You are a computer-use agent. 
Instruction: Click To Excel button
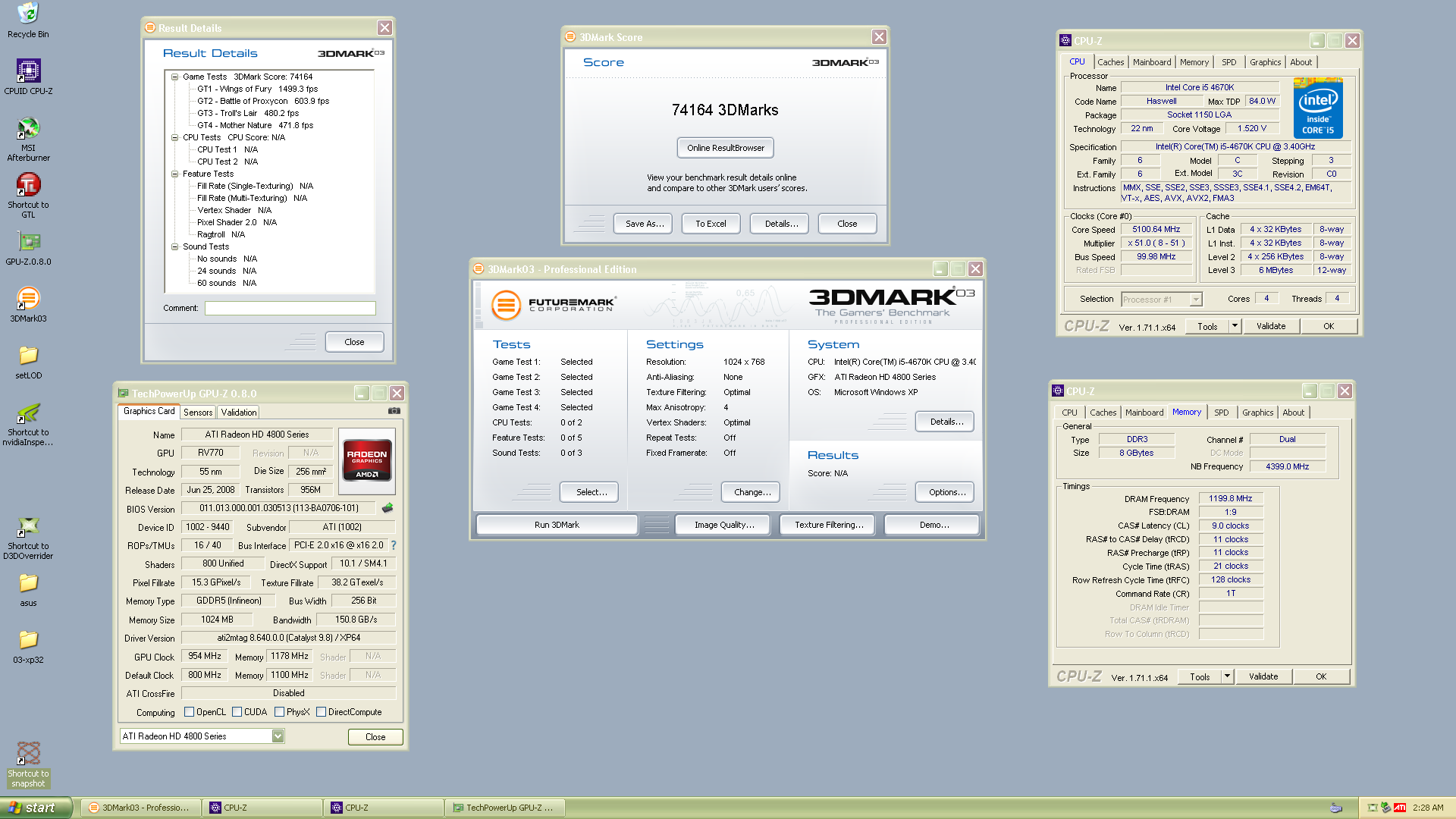point(711,224)
